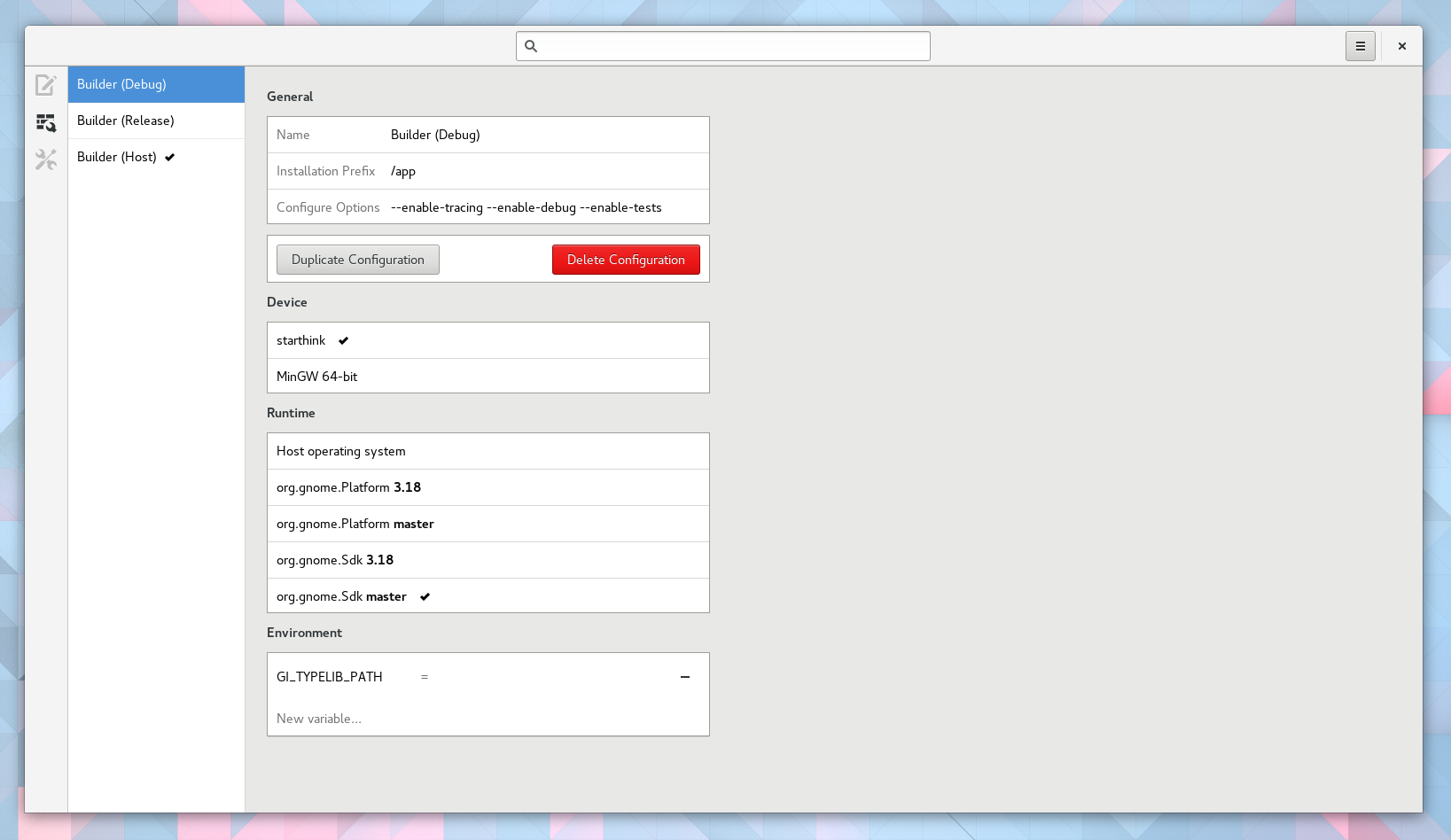Image resolution: width=1451 pixels, height=840 pixels.
Task: Select org.gnome.Platform 3.18 runtime
Action: pyautogui.click(x=488, y=487)
